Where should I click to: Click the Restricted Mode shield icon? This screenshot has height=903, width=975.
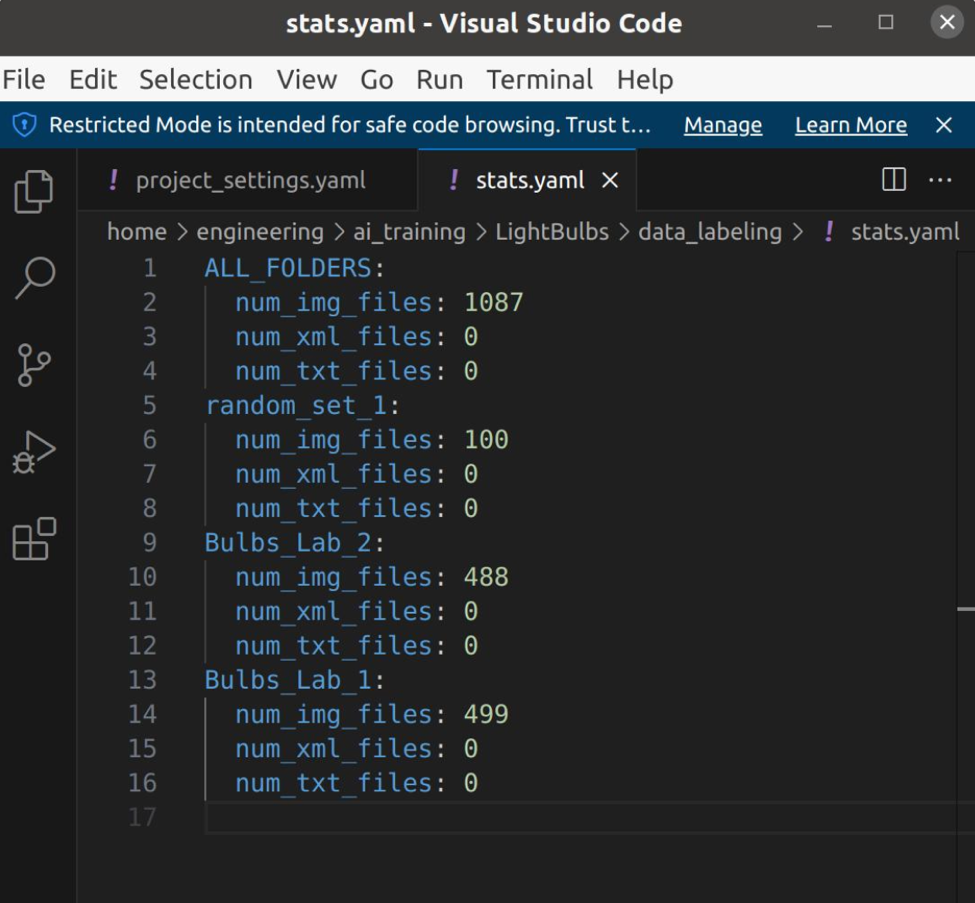click(x=24, y=125)
